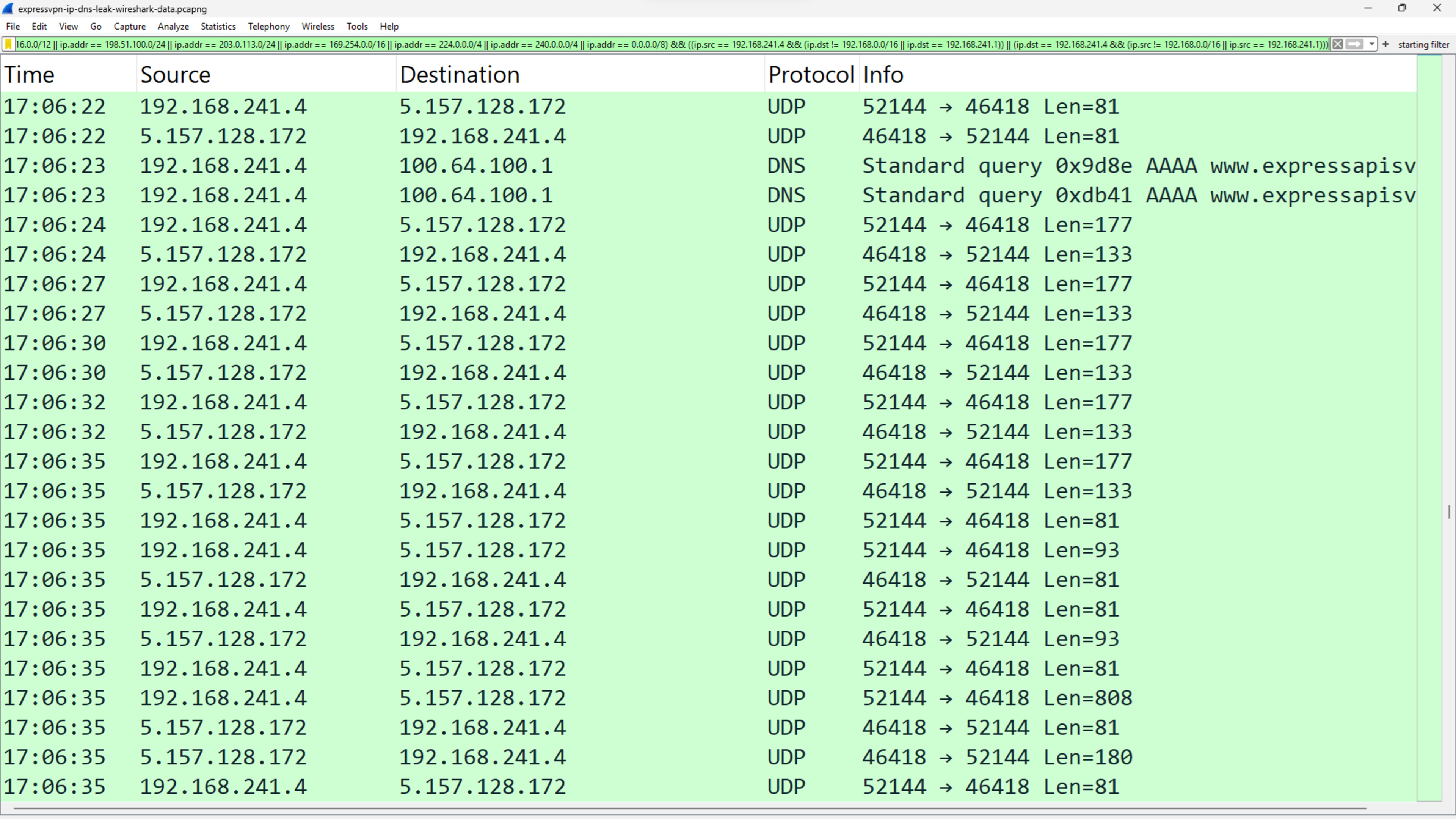This screenshot has height=819, width=1456.
Task: Apply the 'starting filter' saved button
Action: [1423, 44]
